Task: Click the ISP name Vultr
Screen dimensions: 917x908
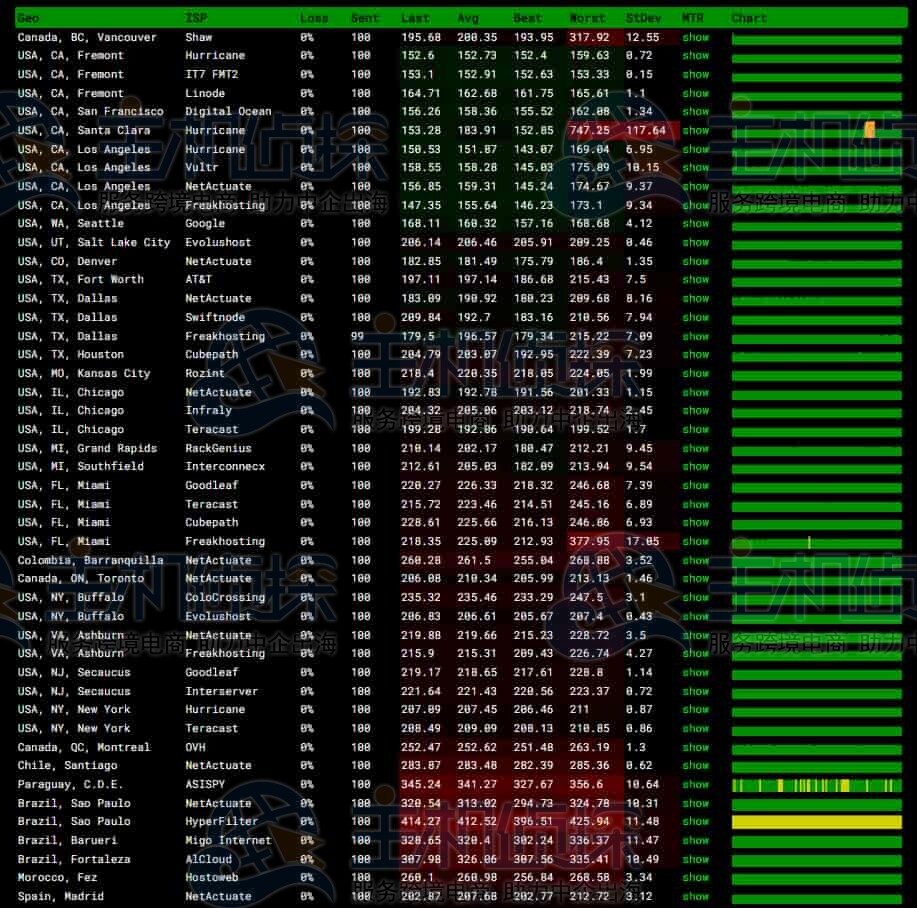Action: tap(202, 167)
